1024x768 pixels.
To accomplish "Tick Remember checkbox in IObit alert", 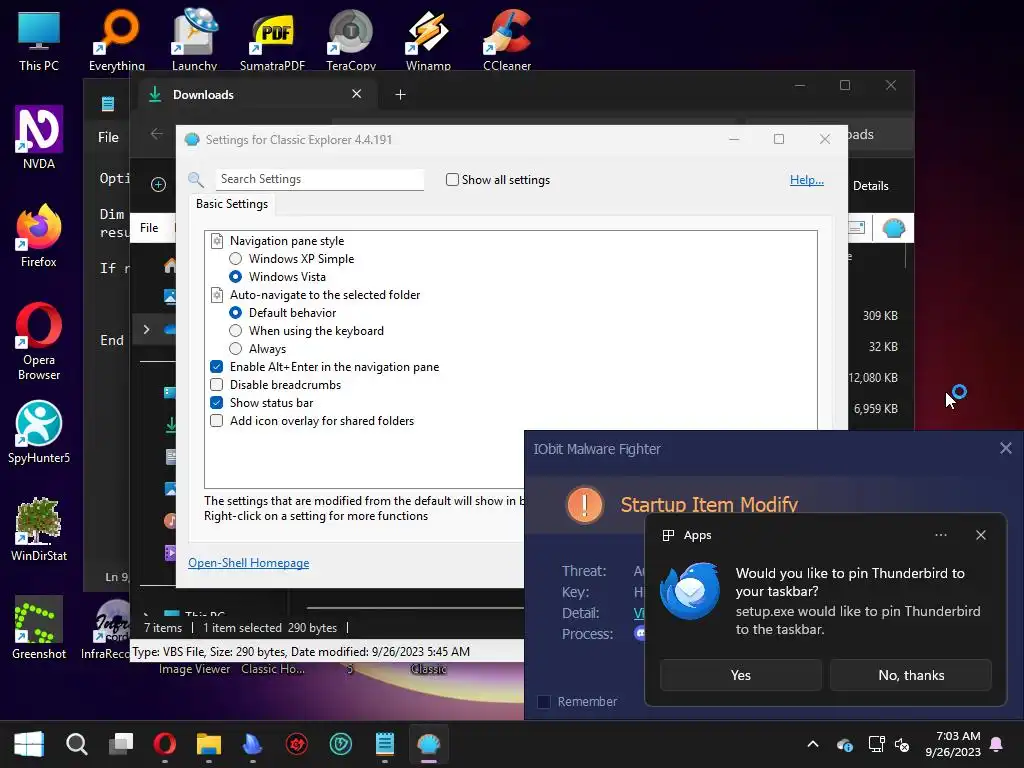I will tap(543, 702).
